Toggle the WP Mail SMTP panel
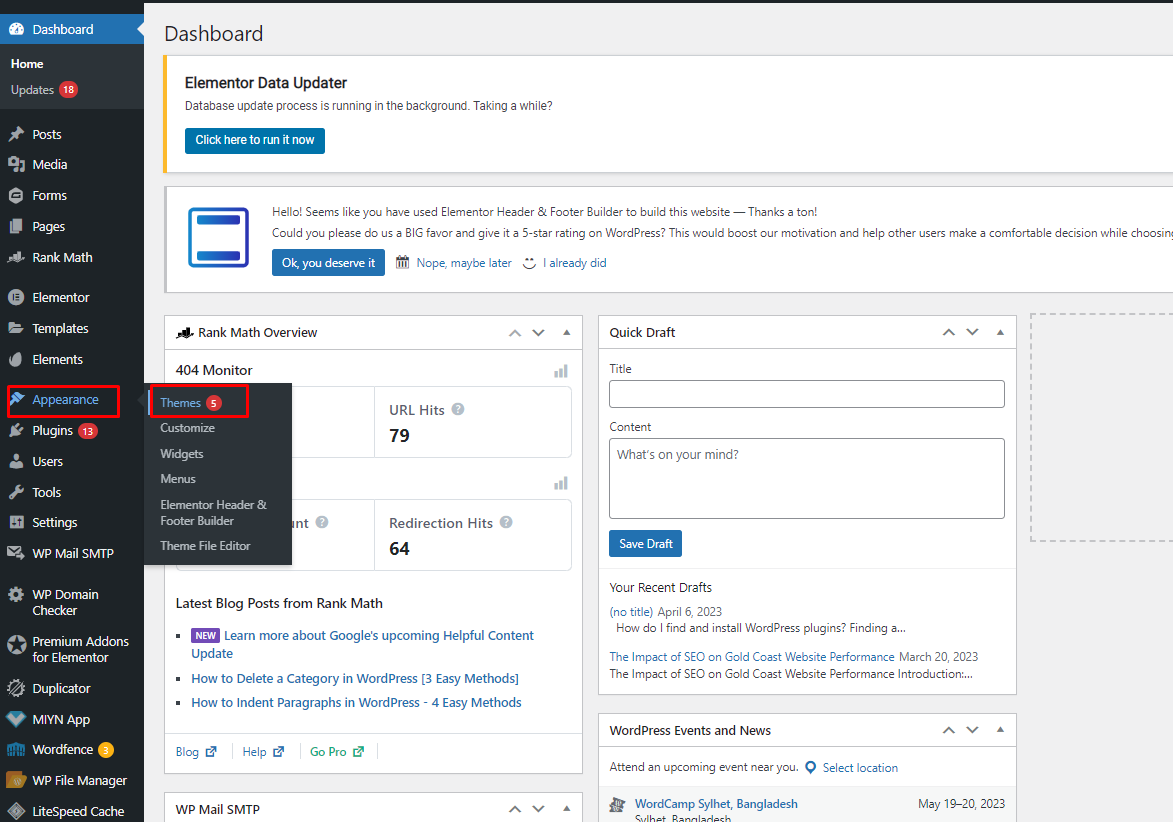The image size is (1173, 822). tap(566, 809)
